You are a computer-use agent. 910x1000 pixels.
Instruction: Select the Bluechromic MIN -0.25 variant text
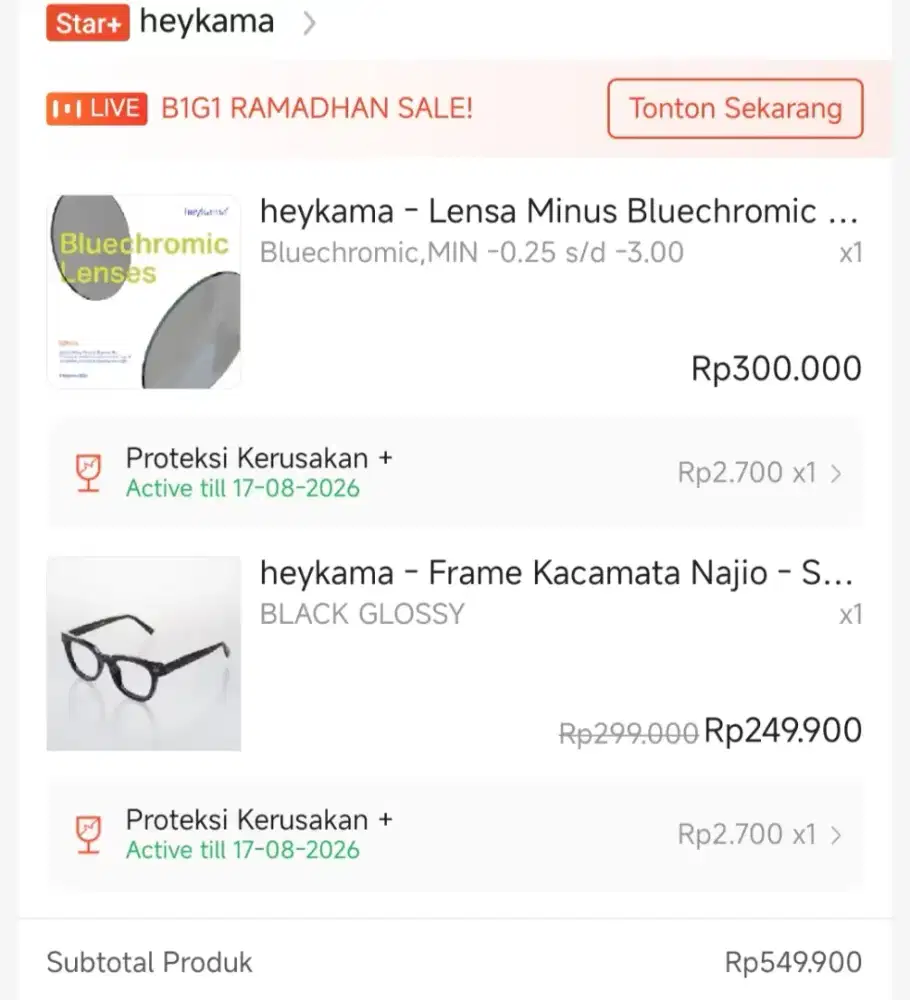point(471,252)
